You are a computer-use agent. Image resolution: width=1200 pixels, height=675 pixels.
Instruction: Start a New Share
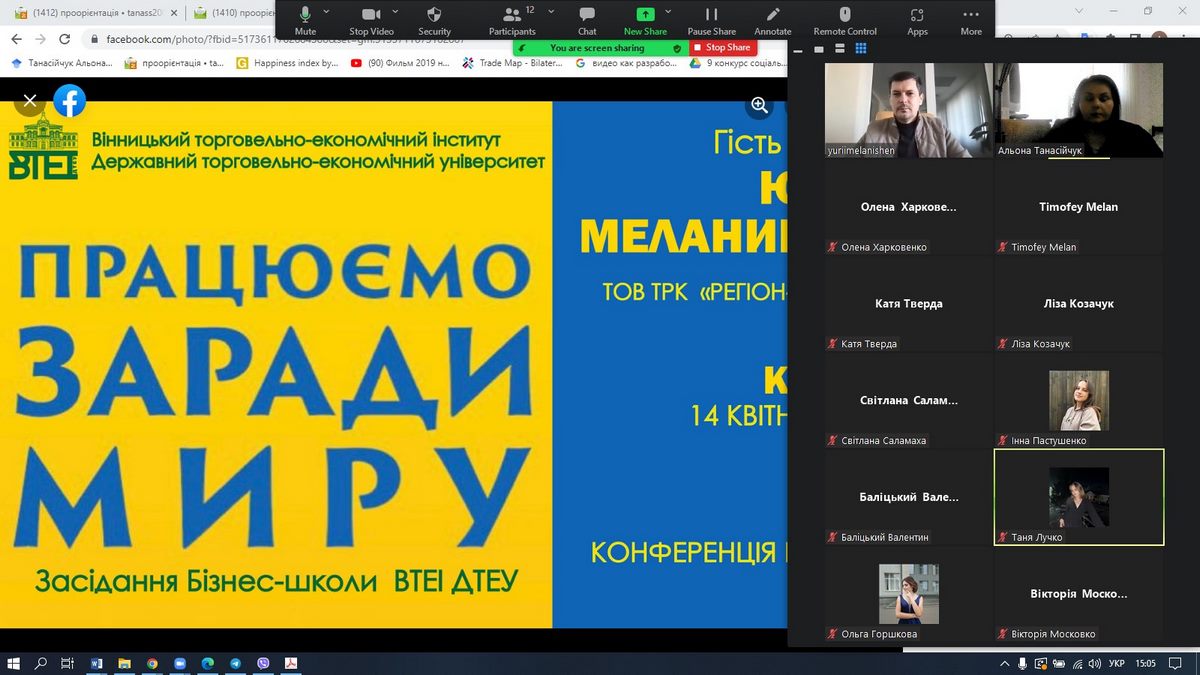point(645,16)
